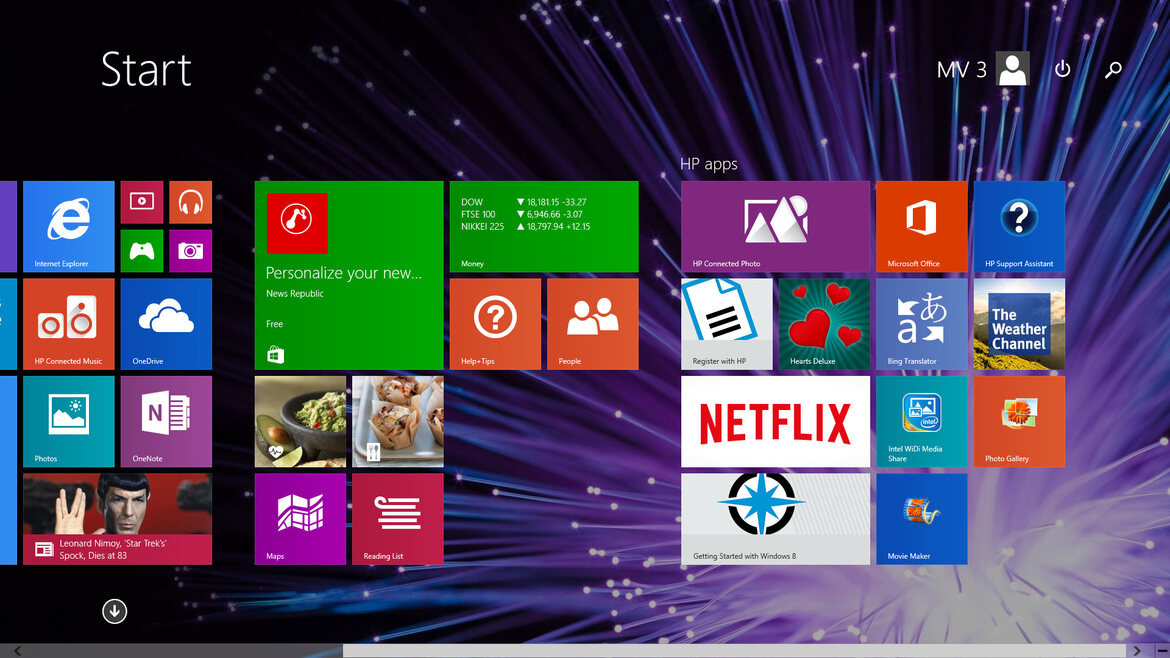Viewport: 1170px width, 658px height.
Task: Open Getting Started with Windows 8 tile
Action: tap(775, 519)
